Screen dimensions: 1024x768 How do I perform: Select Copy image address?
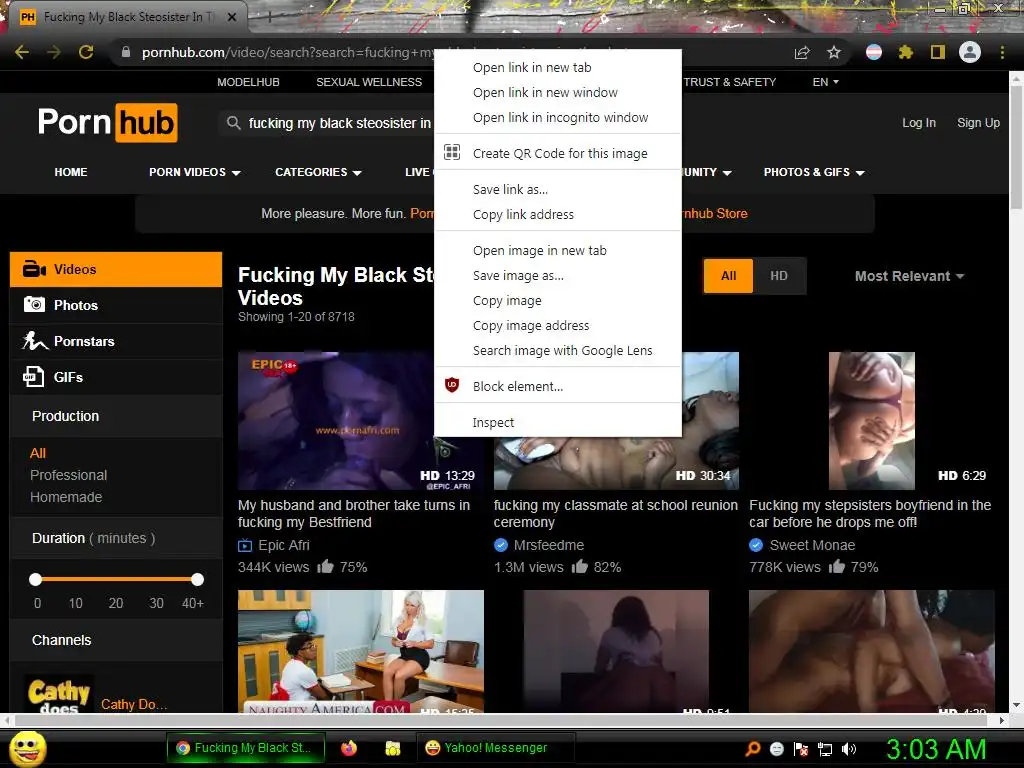coord(558,325)
